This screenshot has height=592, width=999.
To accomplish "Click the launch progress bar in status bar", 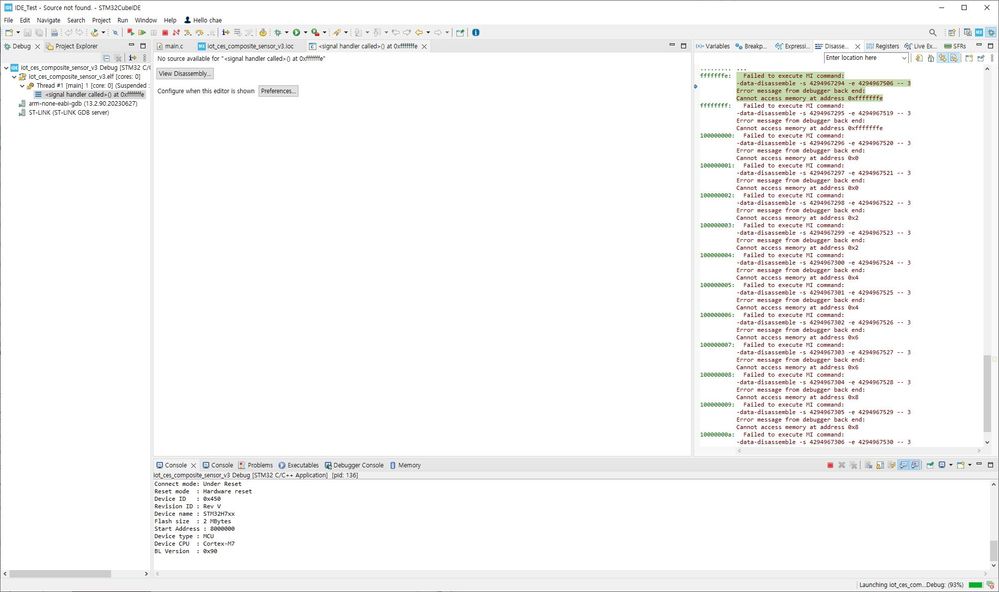I will pos(975,584).
